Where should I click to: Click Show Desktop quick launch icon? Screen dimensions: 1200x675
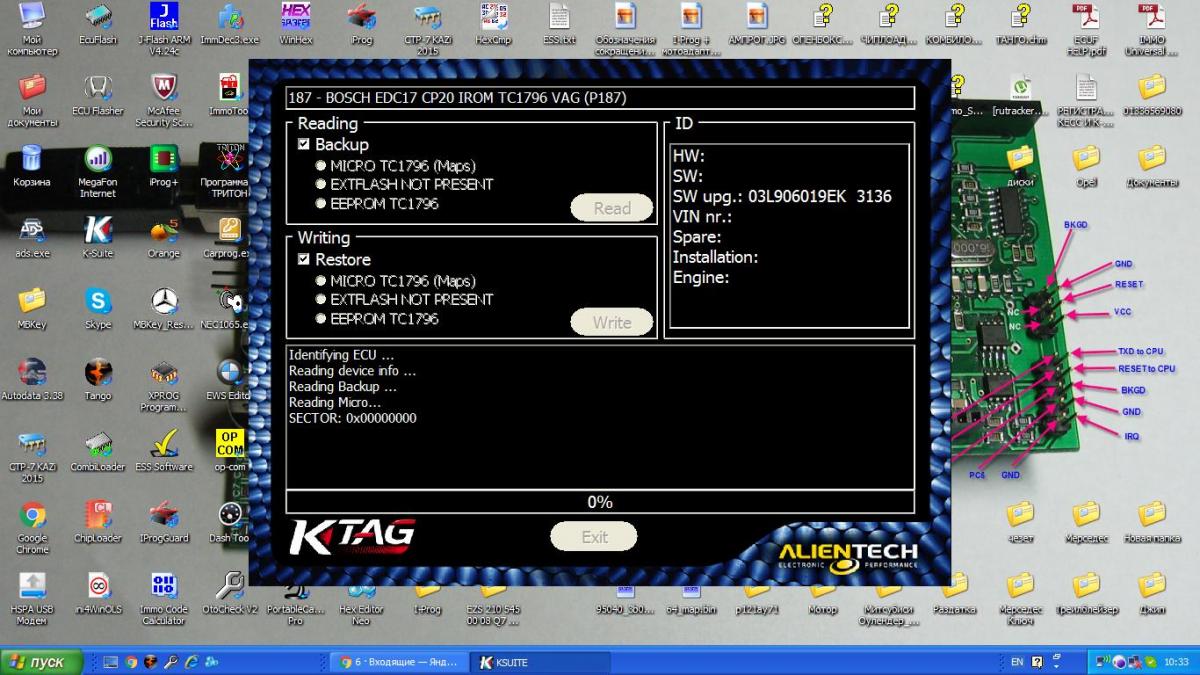(110, 662)
